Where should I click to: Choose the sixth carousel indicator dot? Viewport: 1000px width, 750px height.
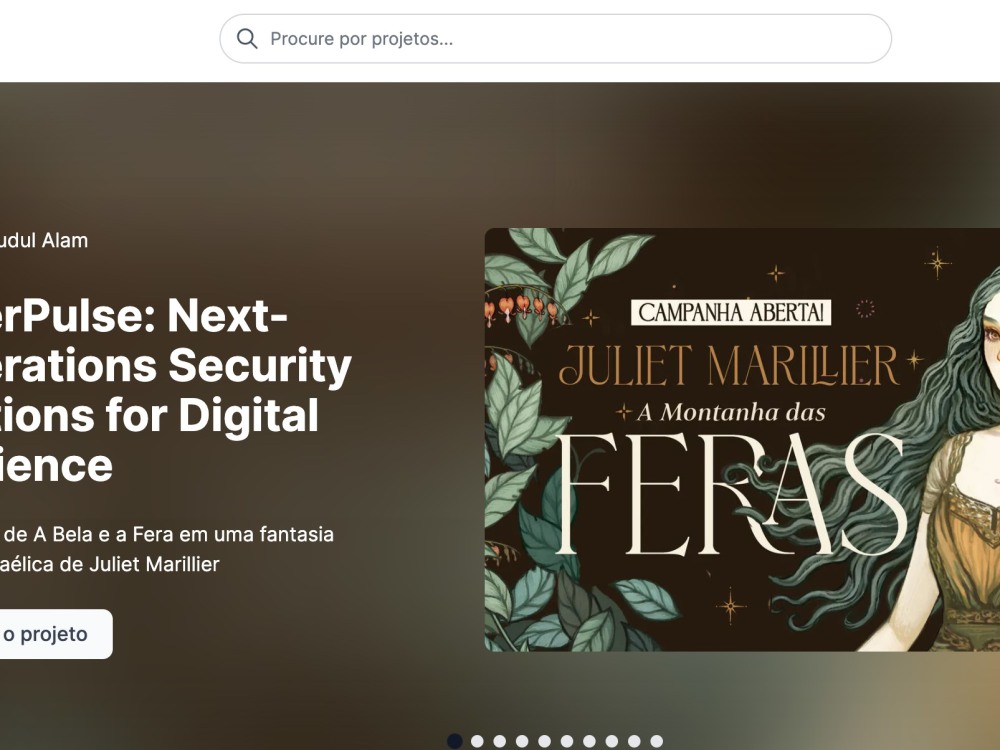coord(566,741)
